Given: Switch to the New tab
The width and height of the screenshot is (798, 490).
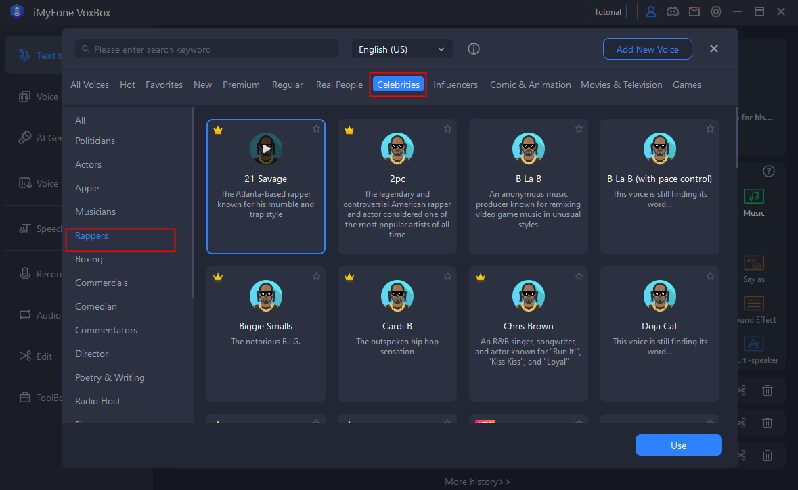Looking at the screenshot, I should click(203, 84).
